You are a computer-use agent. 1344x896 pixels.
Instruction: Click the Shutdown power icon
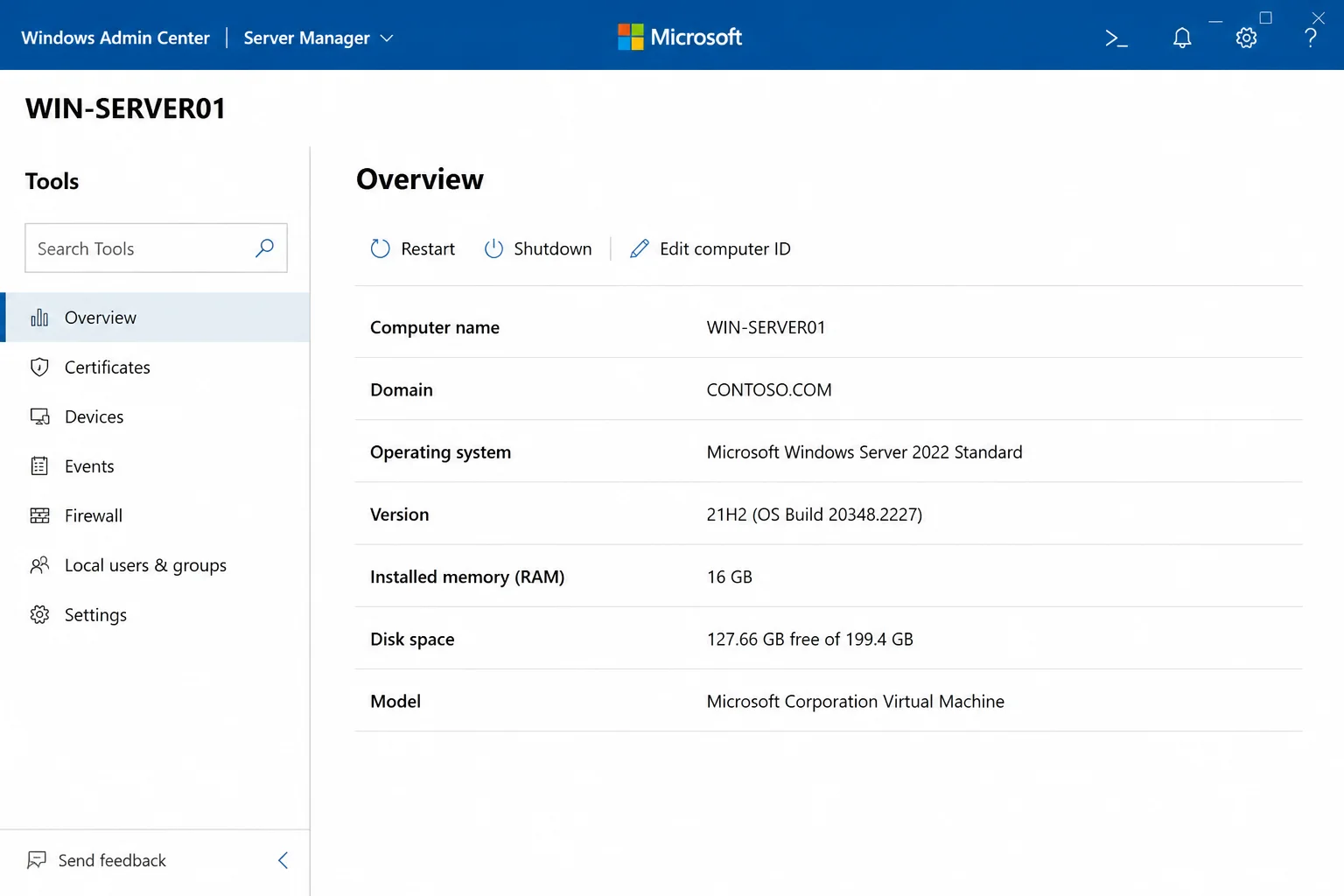[493, 249]
